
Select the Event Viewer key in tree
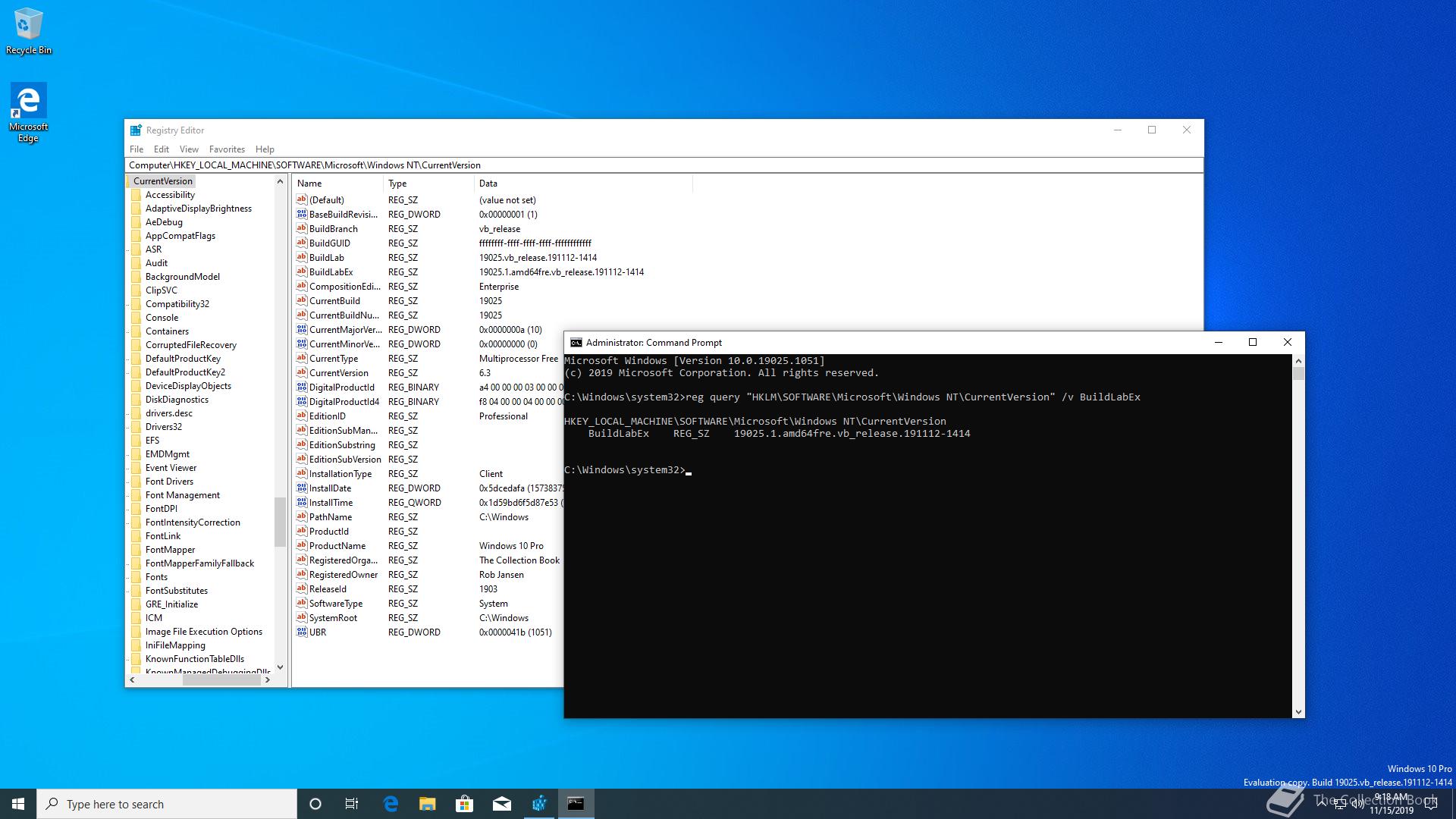click(171, 468)
